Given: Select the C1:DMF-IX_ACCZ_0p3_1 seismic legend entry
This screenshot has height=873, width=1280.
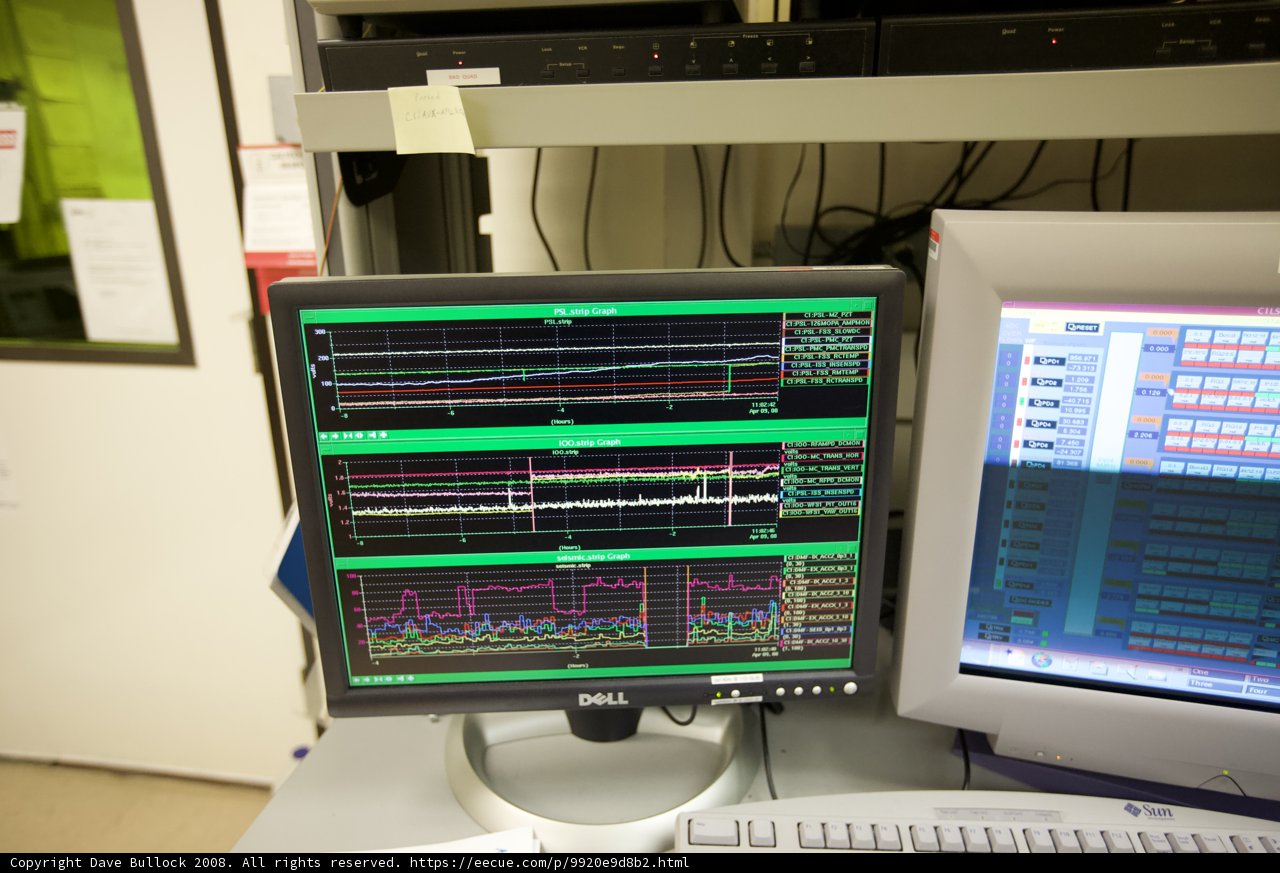Looking at the screenshot, I should [x=819, y=557].
